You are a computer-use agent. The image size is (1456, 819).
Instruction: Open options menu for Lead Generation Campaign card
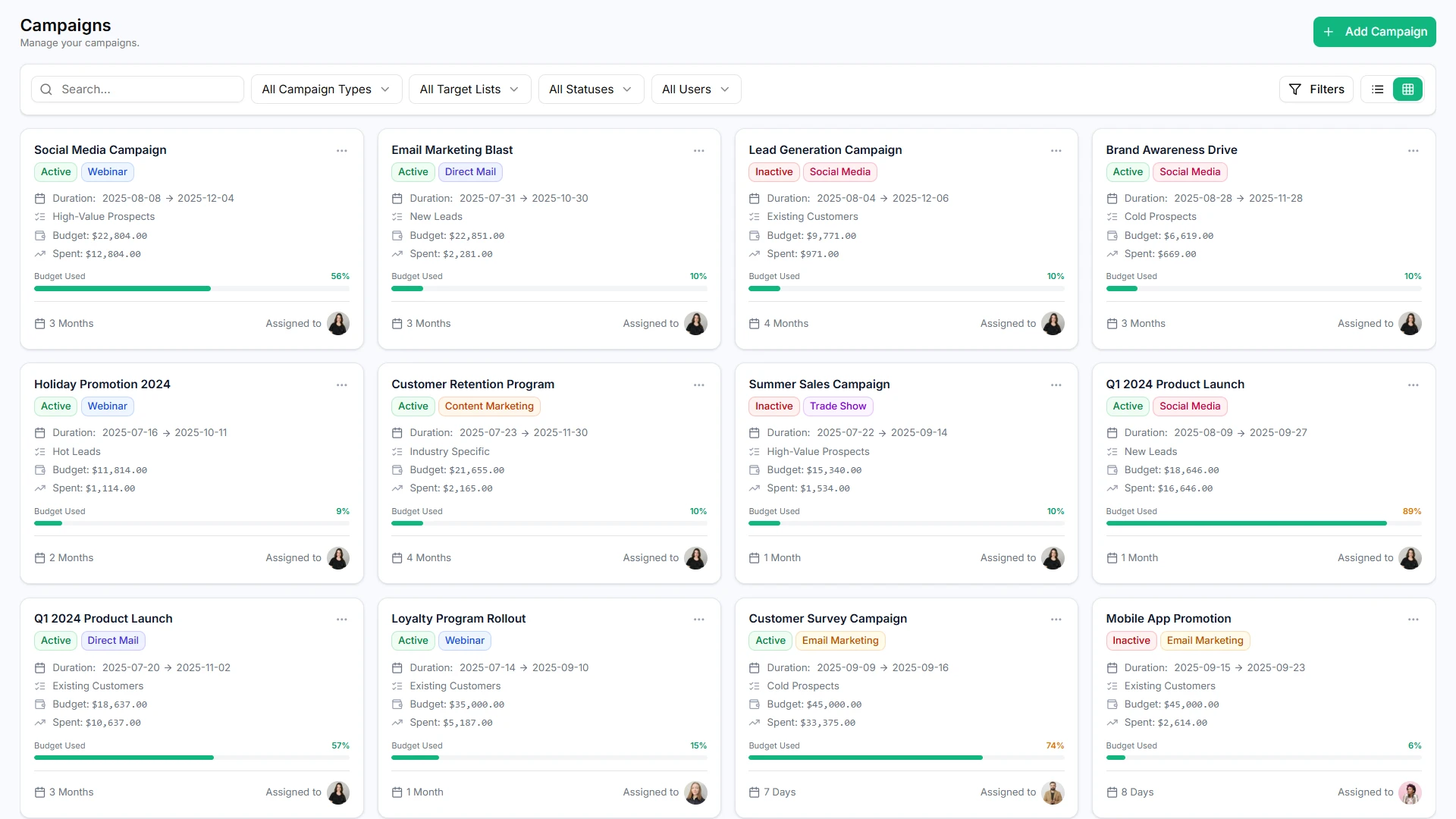[1056, 151]
